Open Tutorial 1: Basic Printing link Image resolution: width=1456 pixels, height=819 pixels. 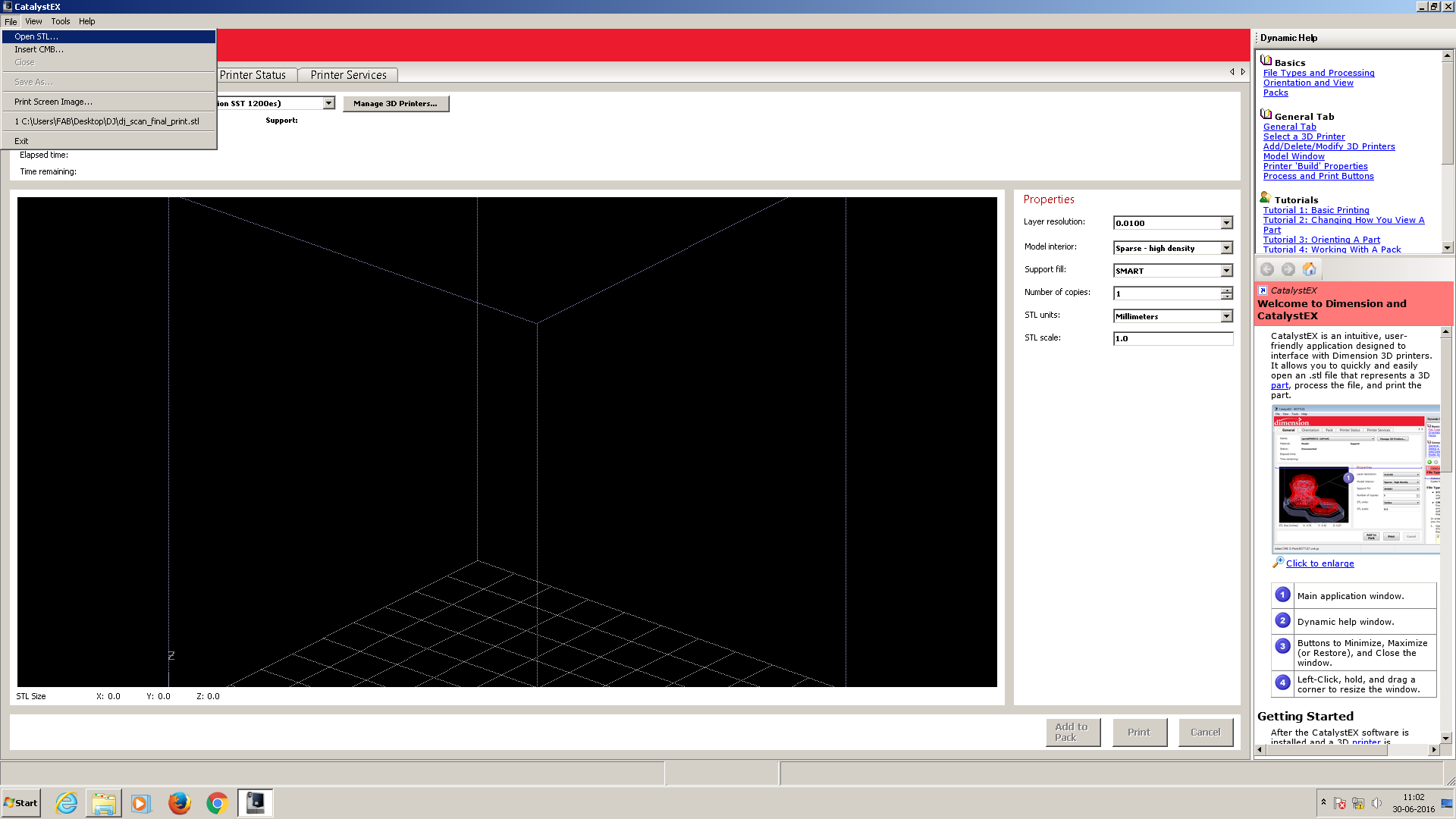click(1316, 210)
